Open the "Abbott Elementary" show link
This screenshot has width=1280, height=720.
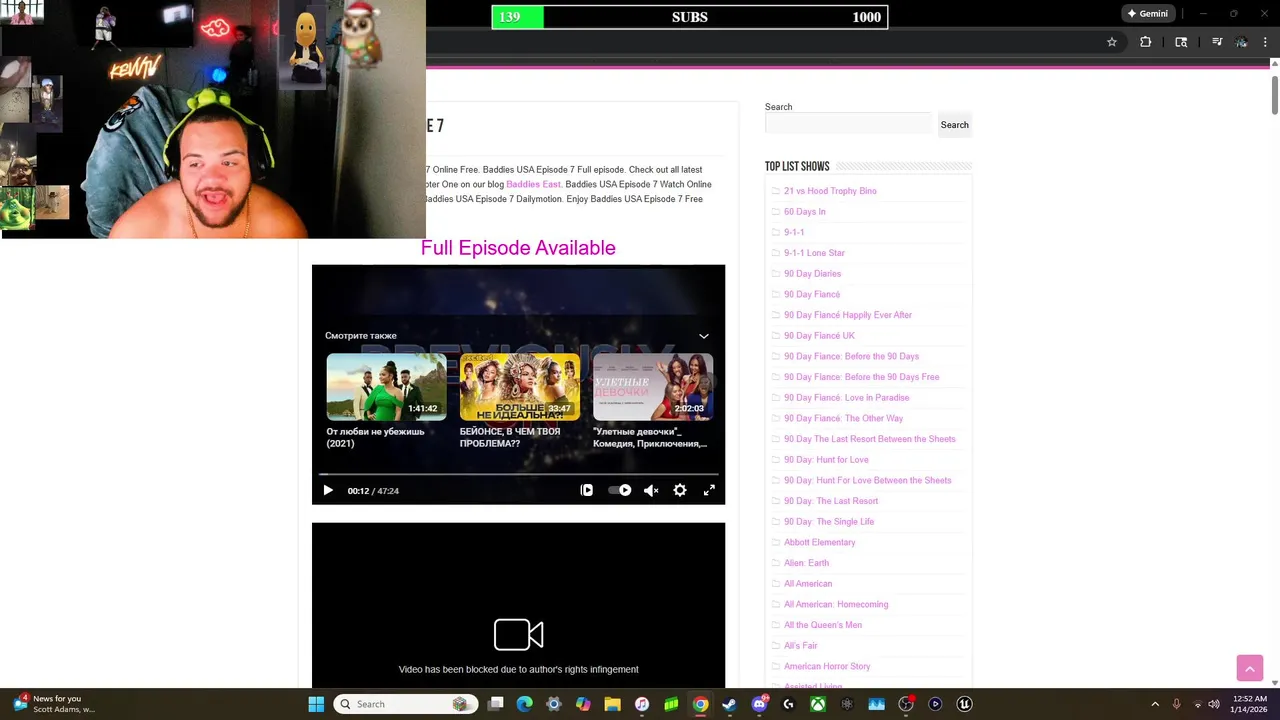coord(819,542)
